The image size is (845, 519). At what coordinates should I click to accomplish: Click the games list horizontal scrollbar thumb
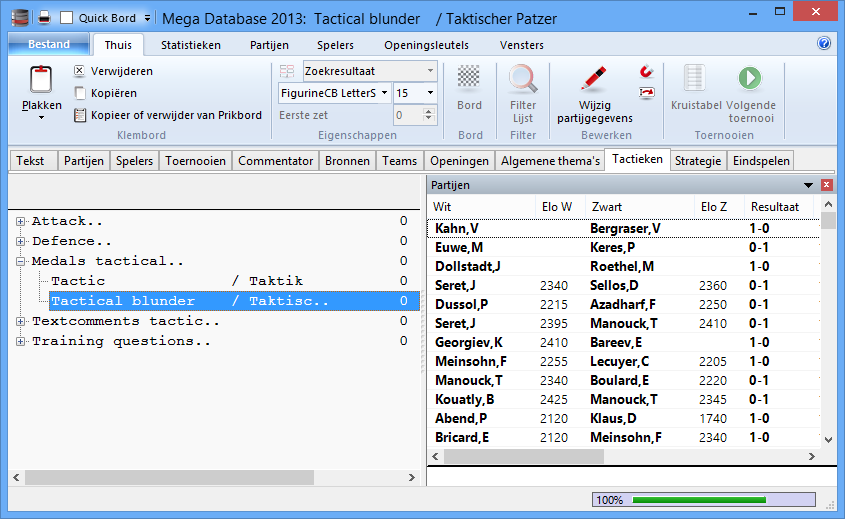tap(523, 456)
